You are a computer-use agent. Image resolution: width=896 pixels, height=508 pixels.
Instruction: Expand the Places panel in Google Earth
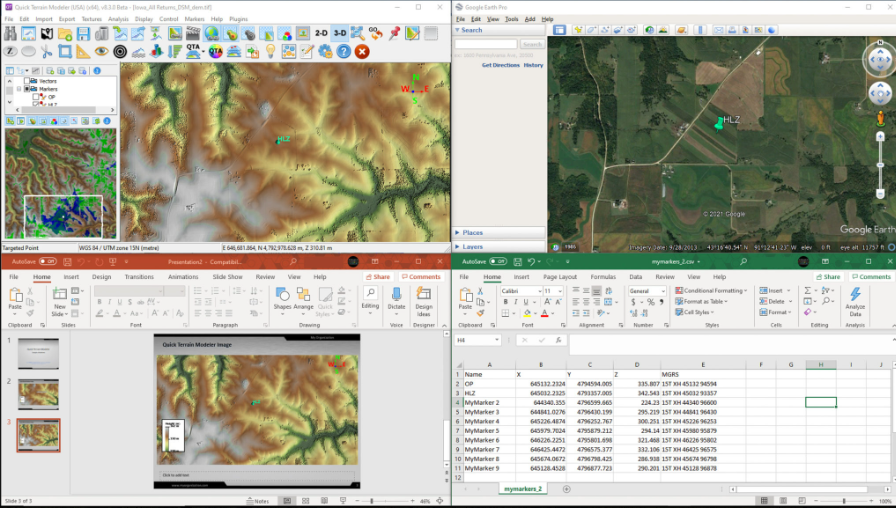(472, 233)
